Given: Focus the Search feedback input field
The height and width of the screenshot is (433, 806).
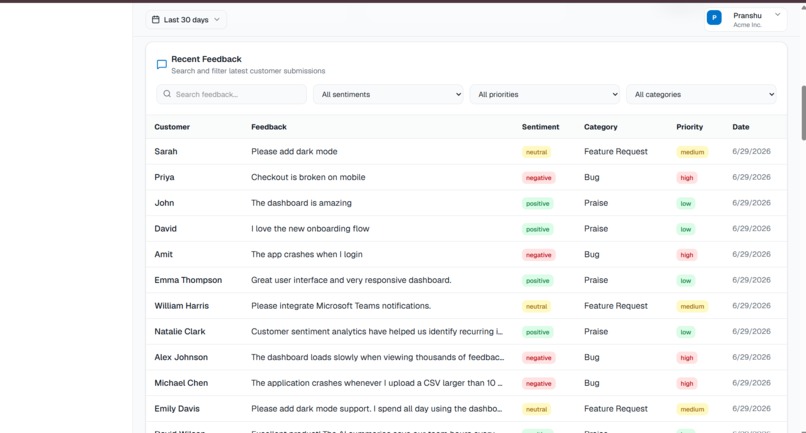Looking at the screenshot, I should tap(231, 94).
